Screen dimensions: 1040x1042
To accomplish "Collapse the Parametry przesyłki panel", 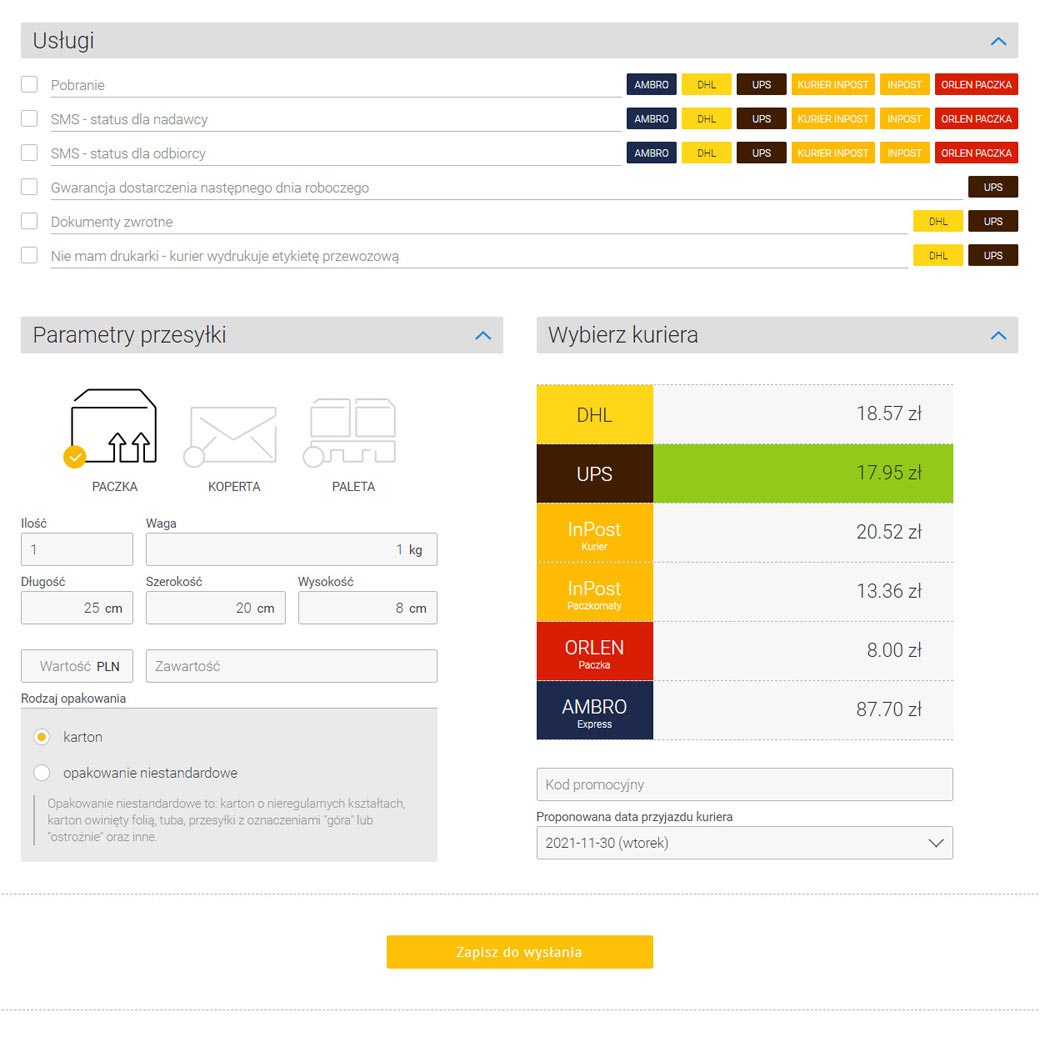I will (483, 335).
